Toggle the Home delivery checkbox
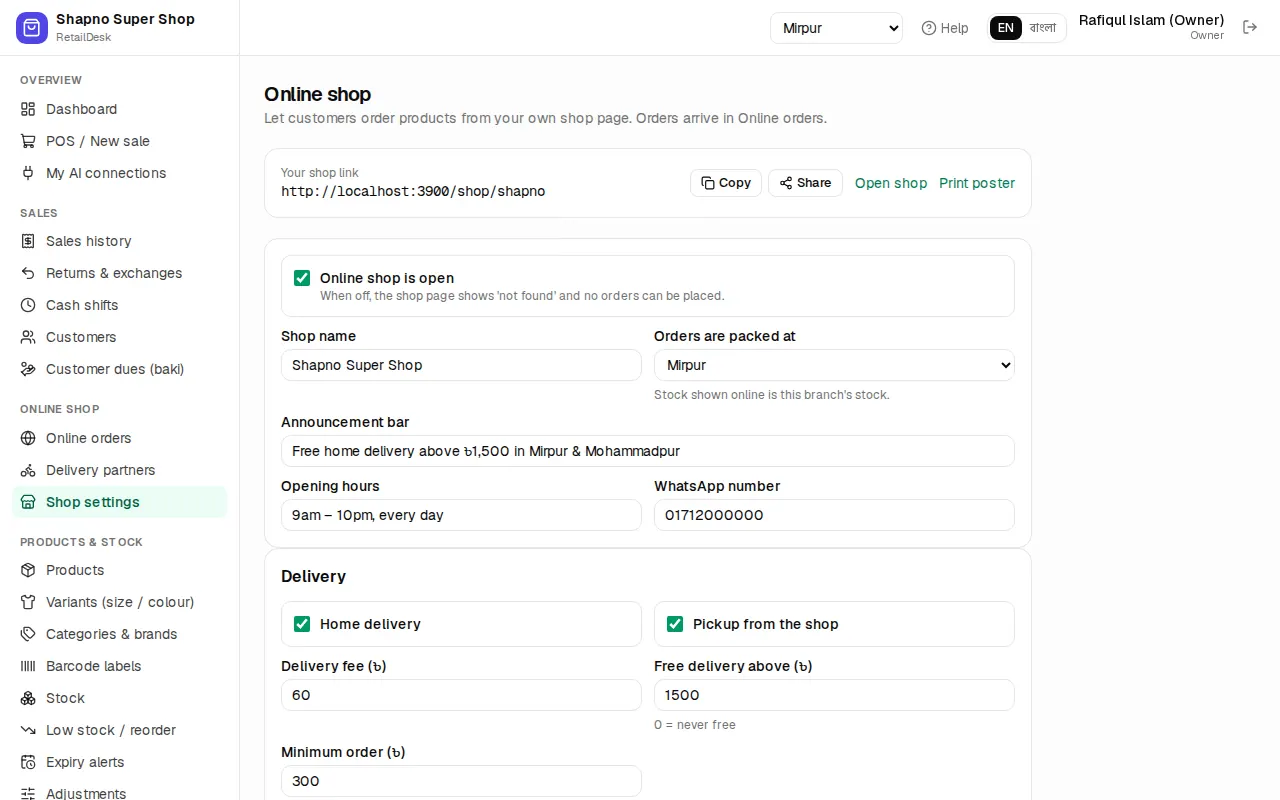Viewport: 1280px width, 800px height. [302, 624]
